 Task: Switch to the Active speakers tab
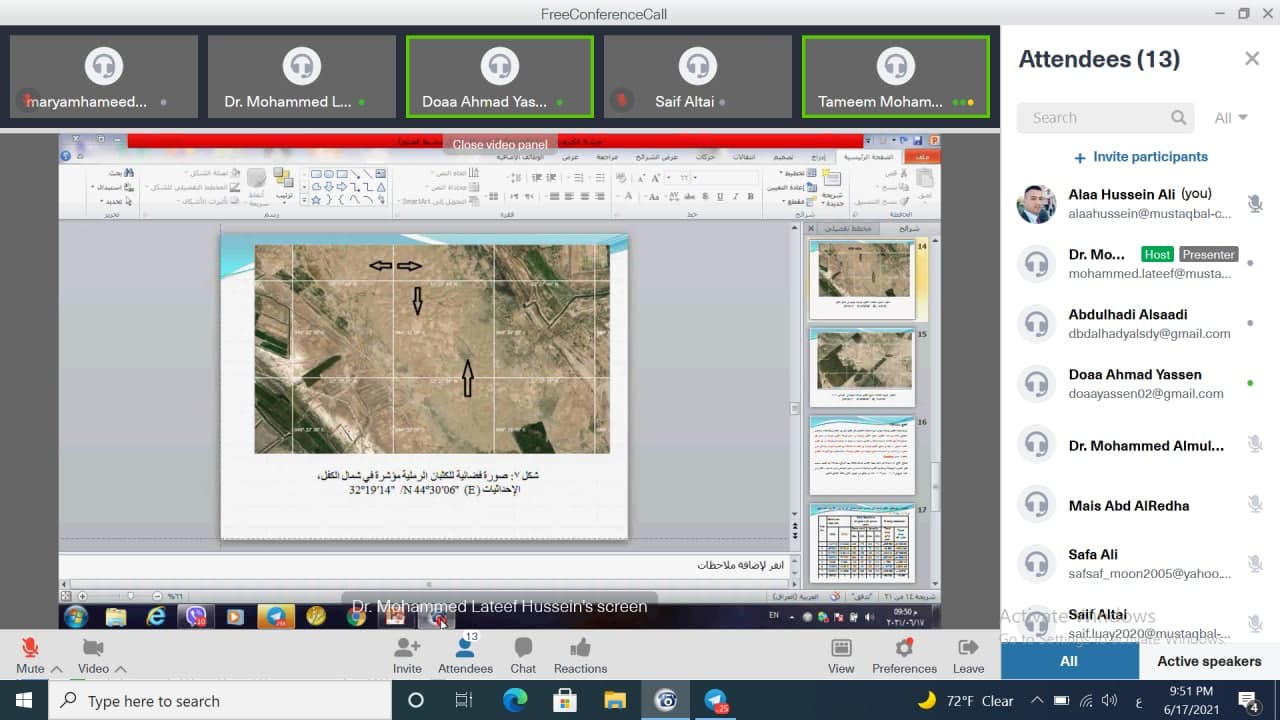pos(1209,661)
